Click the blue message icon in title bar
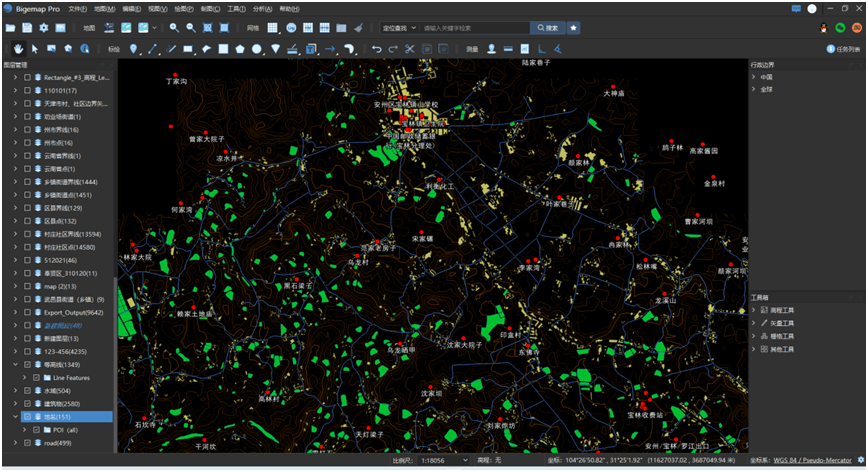Screen dimensions: 868x472 click(796, 9)
